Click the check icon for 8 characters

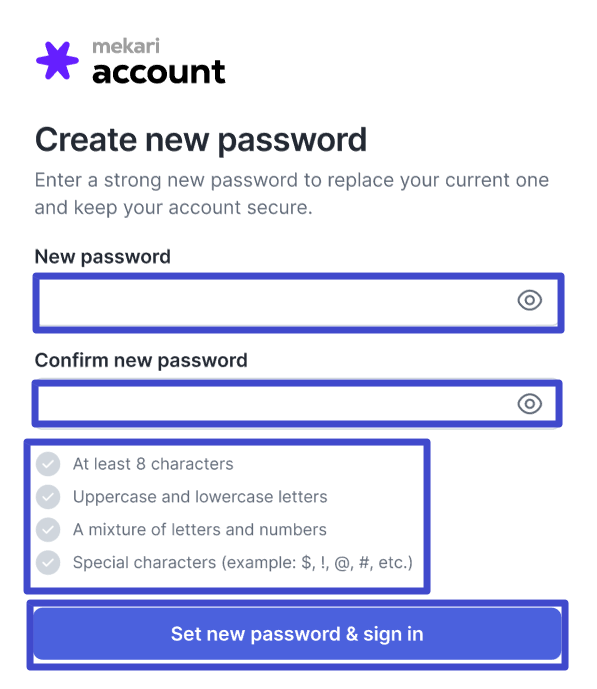[48, 464]
